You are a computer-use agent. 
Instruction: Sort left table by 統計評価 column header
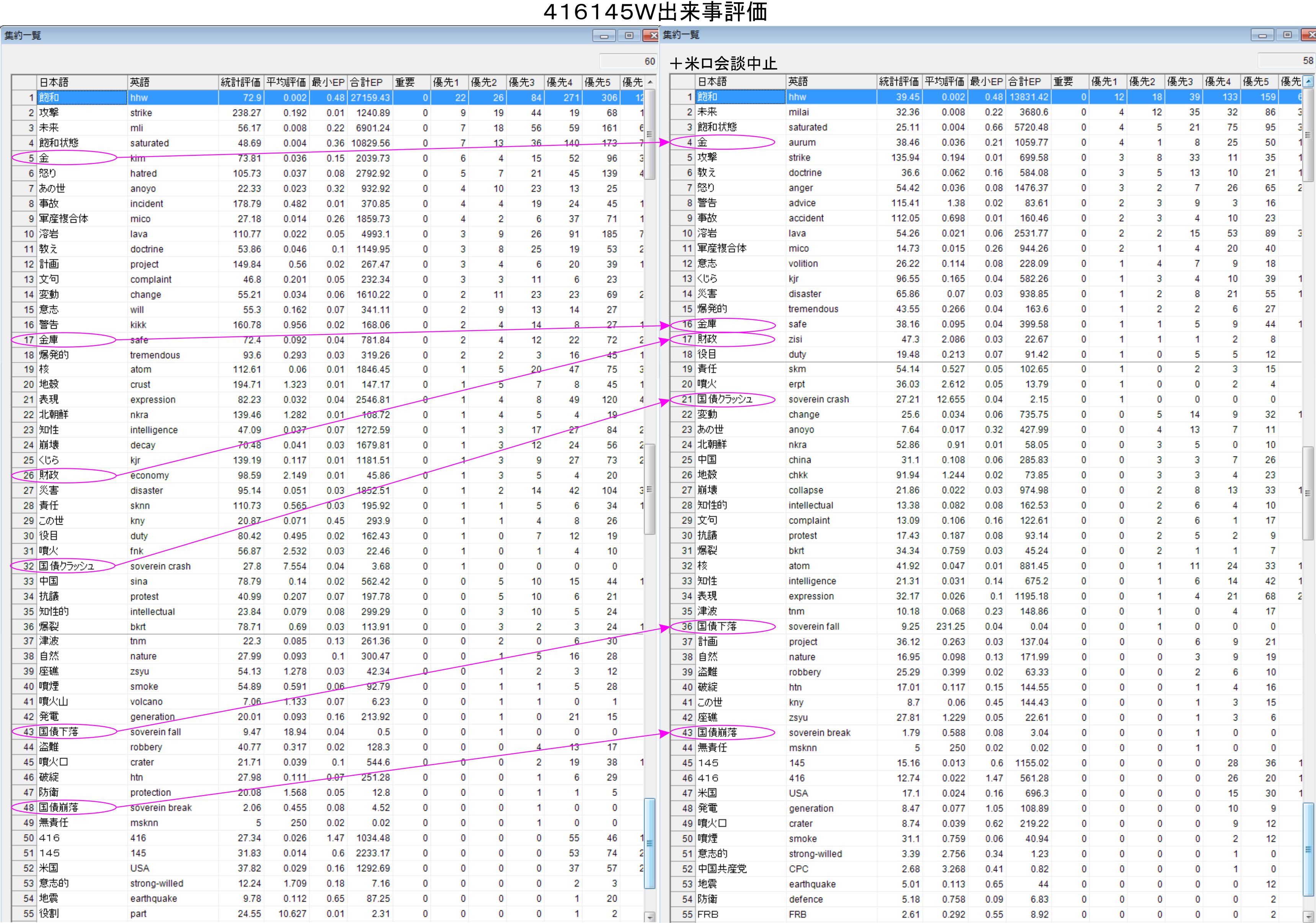(240, 83)
